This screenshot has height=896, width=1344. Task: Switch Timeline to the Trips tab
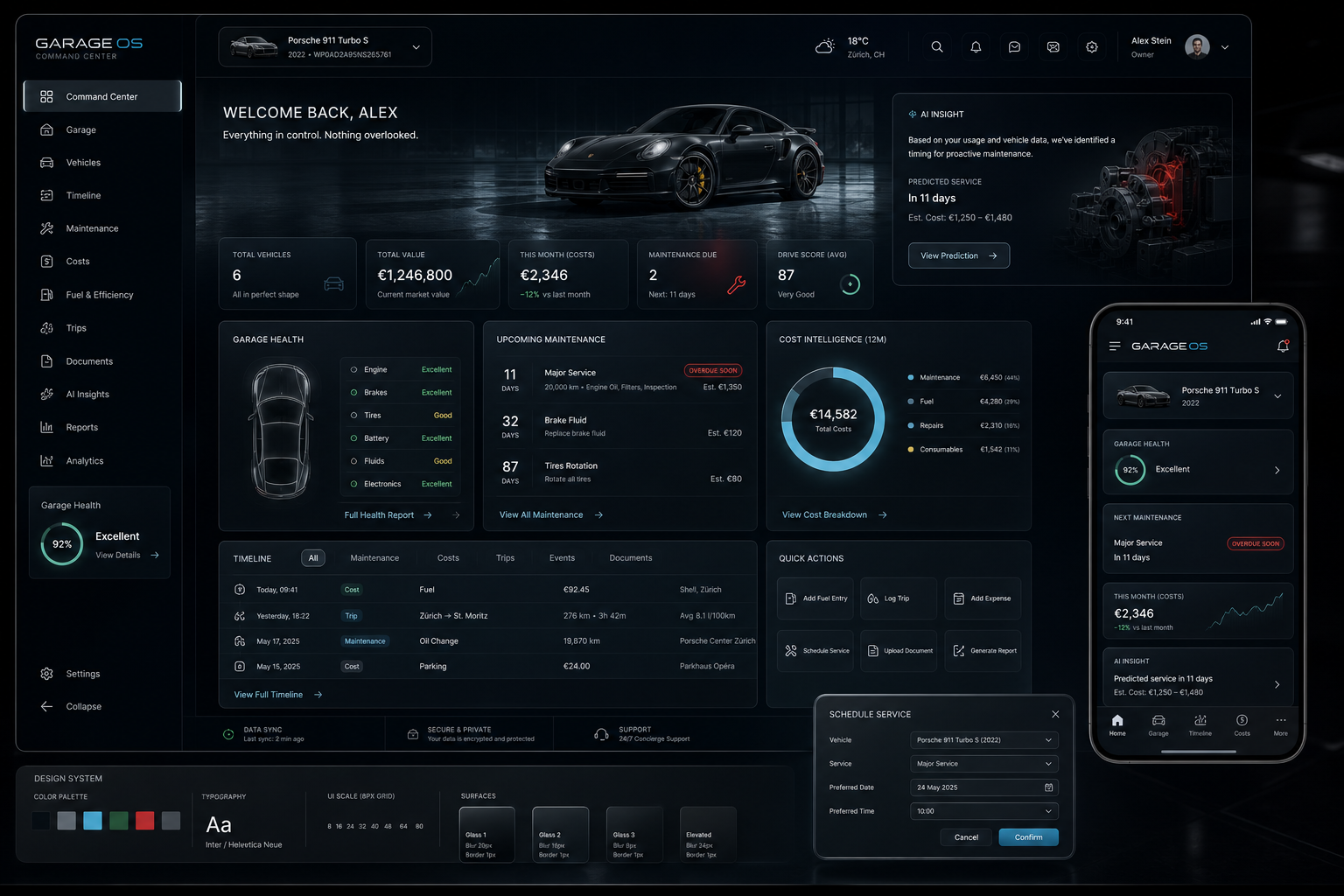tap(506, 558)
